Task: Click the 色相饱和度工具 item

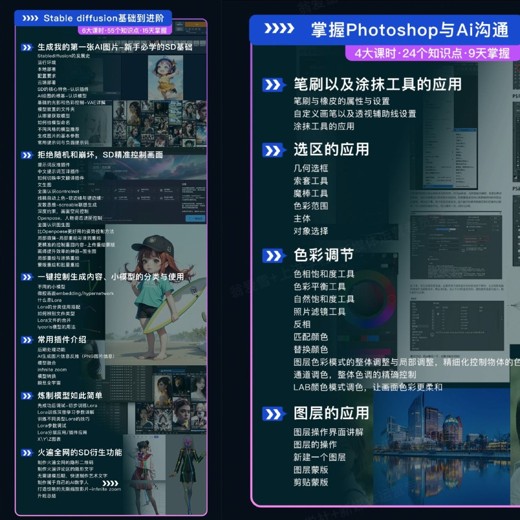Action: click(x=324, y=274)
